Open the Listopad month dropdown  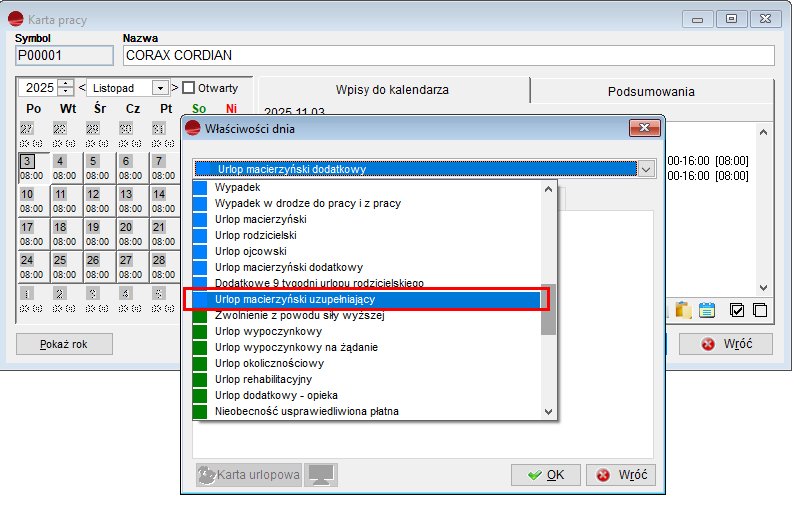[159, 88]
